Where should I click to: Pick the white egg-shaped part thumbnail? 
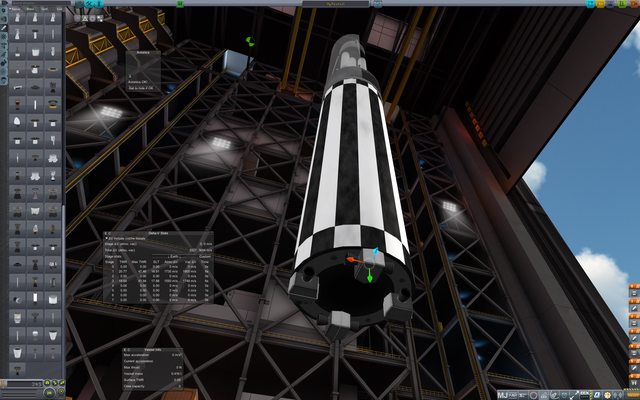click(x=17, y=121)
